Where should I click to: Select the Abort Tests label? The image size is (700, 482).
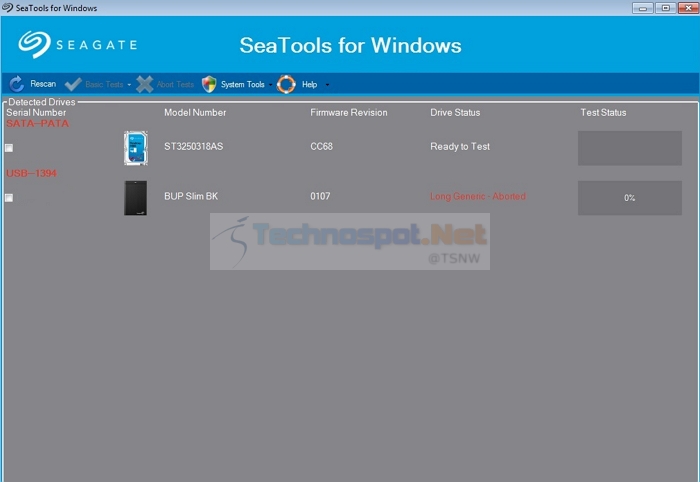click(x=175, y=84)
